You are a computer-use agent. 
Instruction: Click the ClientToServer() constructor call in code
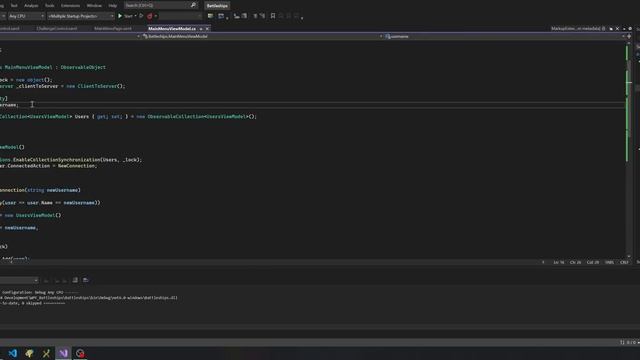101,86
